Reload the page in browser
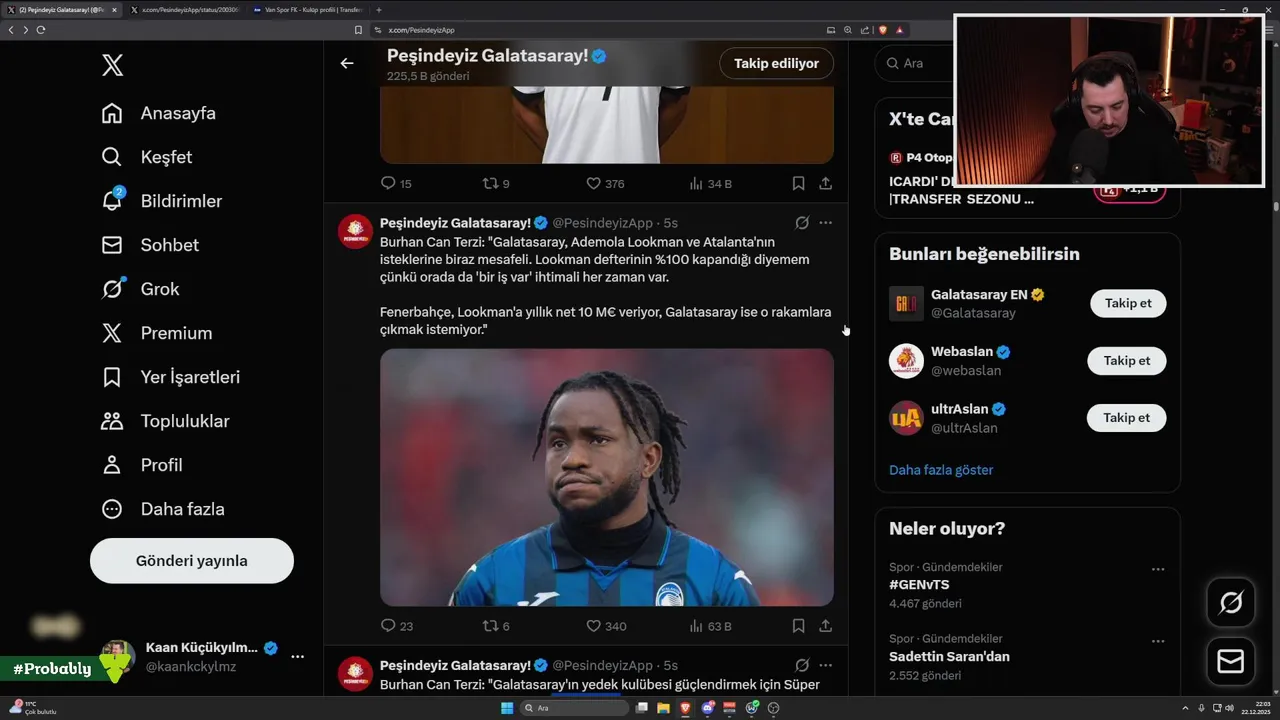 (x=41, y=30)
